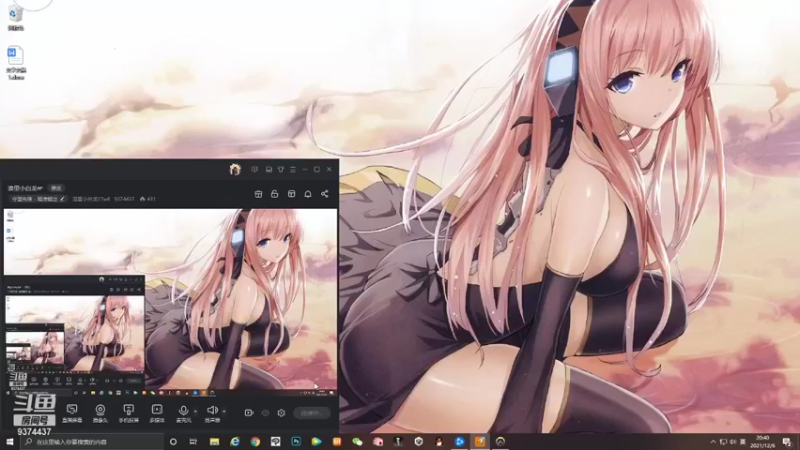Edit the stream title with pencil icon
The height and width of the screenshot is (450, 800).
(62, 199)
